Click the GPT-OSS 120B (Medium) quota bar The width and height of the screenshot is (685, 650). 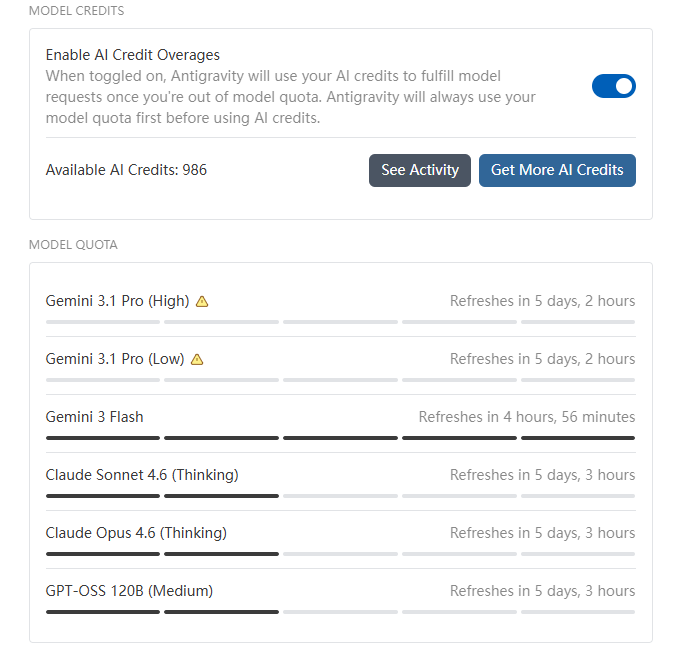340,612
